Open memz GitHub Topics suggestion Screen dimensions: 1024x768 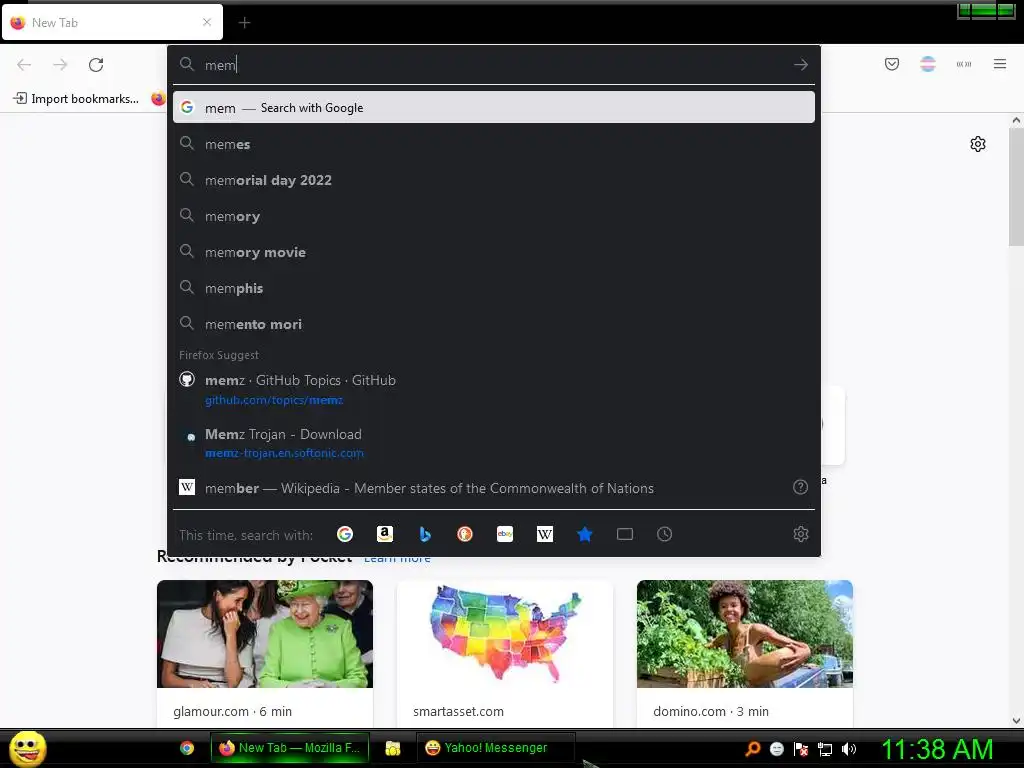click(494, 389)
